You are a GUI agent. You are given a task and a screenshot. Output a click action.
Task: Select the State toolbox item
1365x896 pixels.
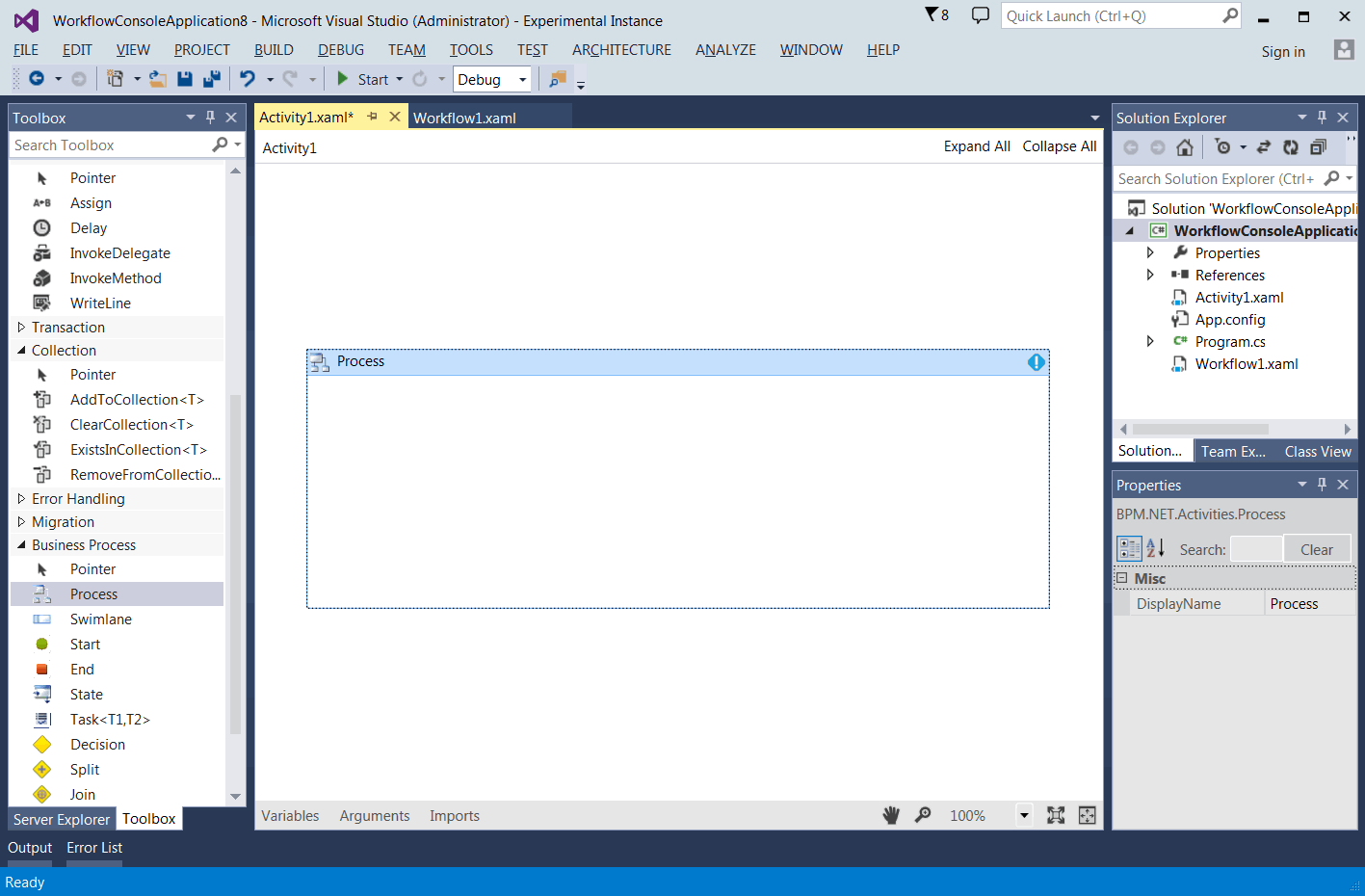tap(86, 695)
